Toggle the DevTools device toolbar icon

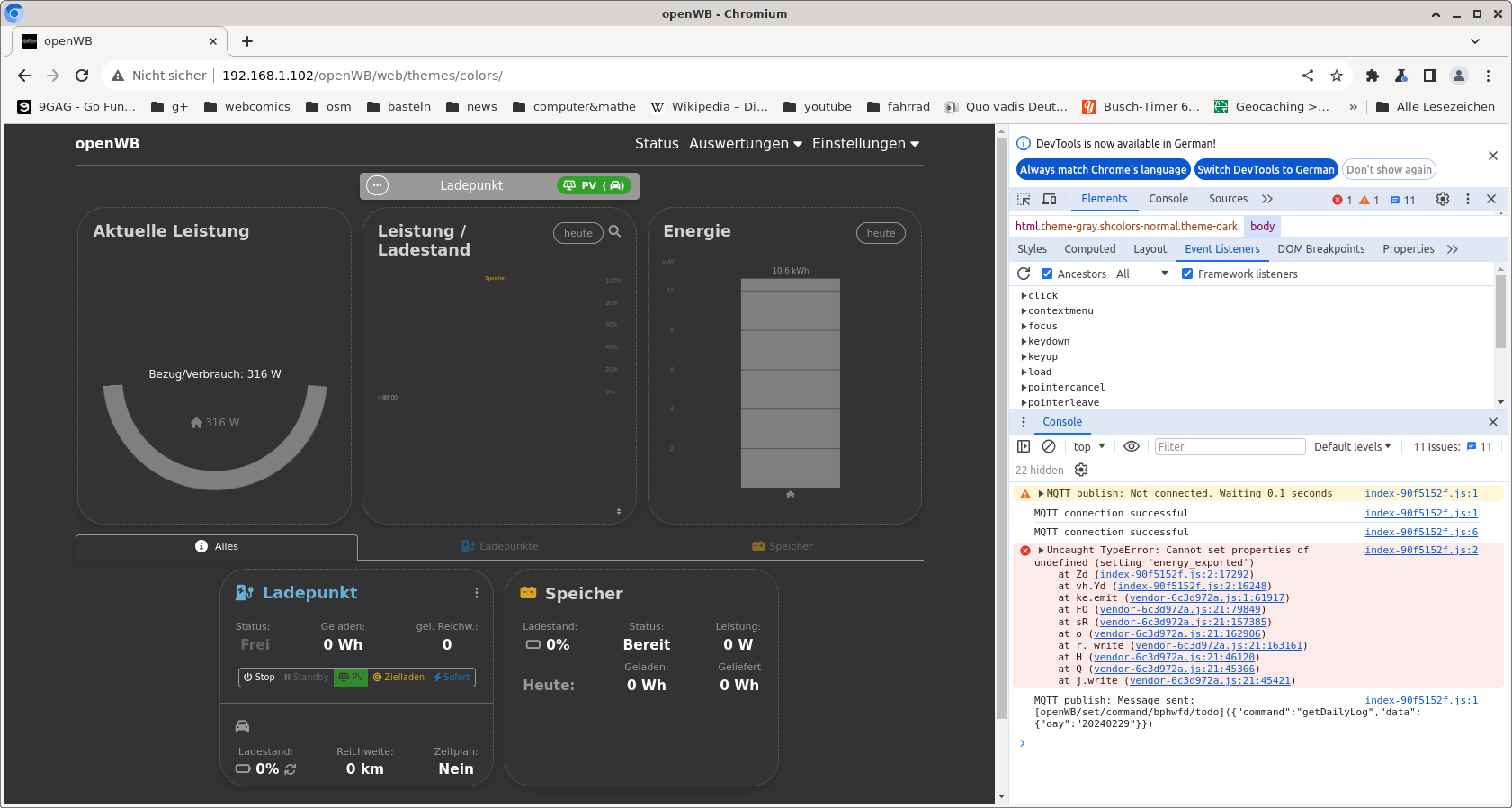[x=1049, y=199]
